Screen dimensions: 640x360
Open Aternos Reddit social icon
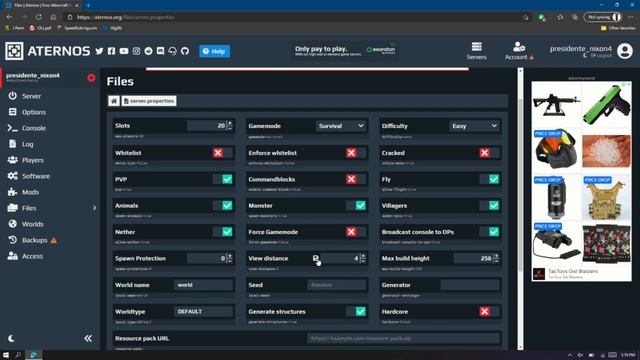(x=149, y=51)
